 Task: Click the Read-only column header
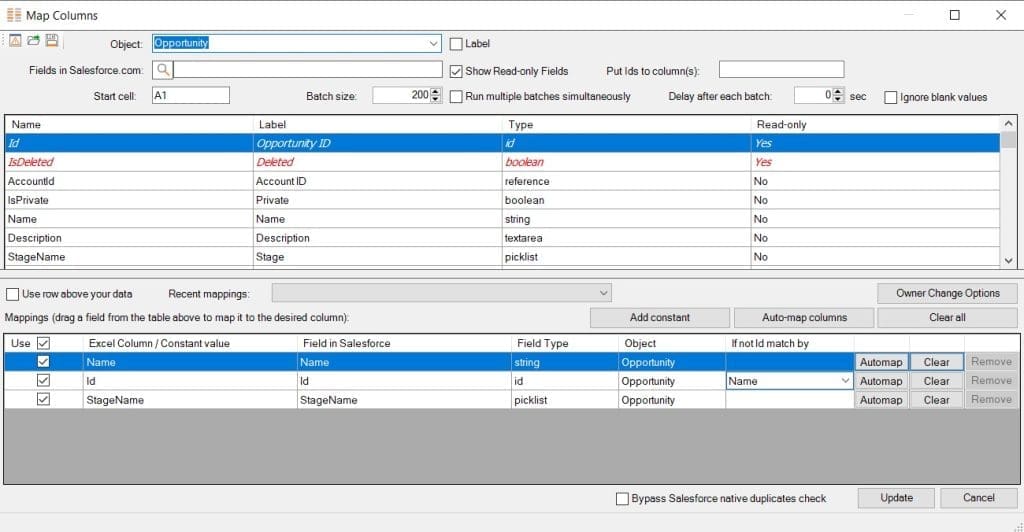point(874,125)
